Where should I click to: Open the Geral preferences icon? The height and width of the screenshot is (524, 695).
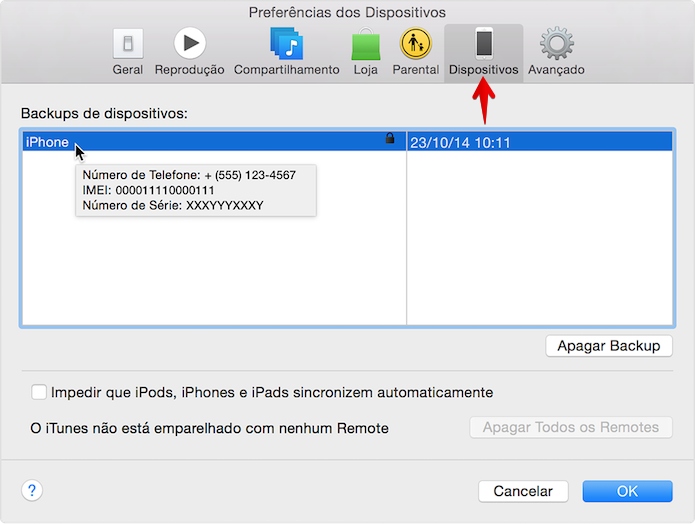click(x=128, y=43)
